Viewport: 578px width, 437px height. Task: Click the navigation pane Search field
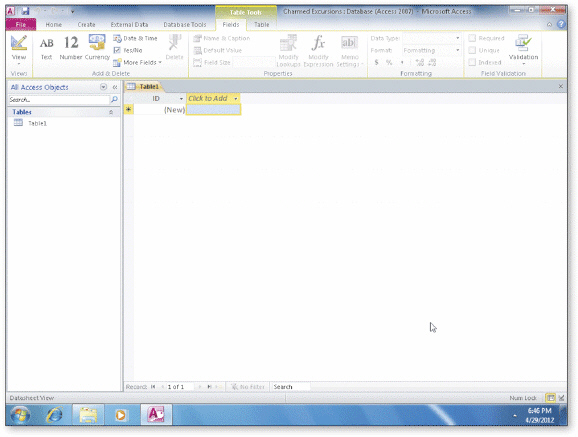click(x=59, y=100)
